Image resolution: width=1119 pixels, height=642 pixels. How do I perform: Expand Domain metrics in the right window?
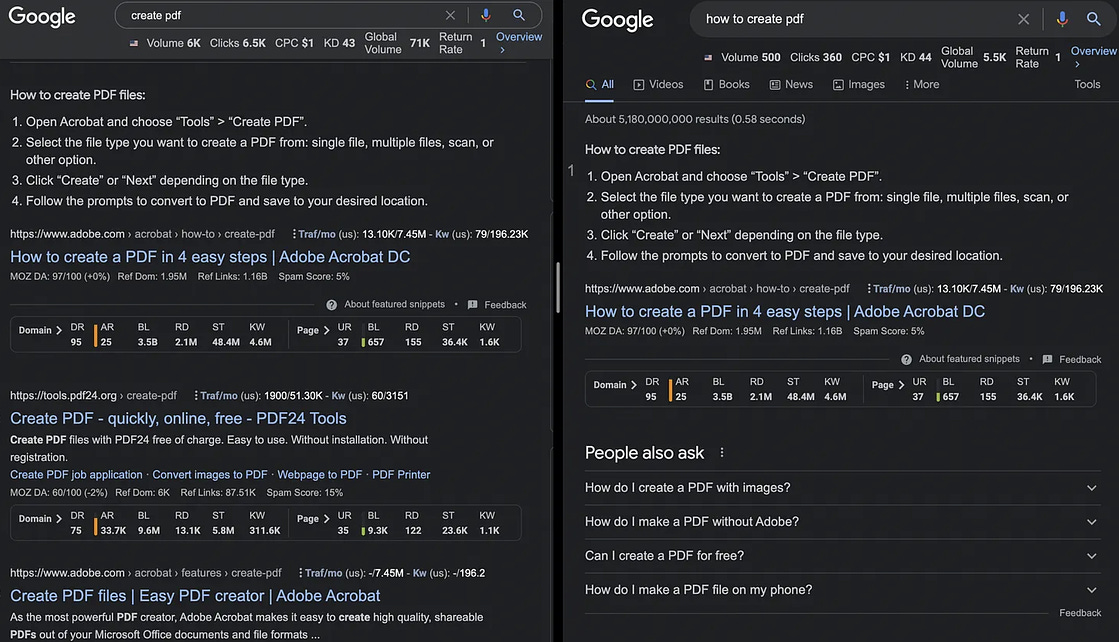pyautogui.click(x=615, y=384)
